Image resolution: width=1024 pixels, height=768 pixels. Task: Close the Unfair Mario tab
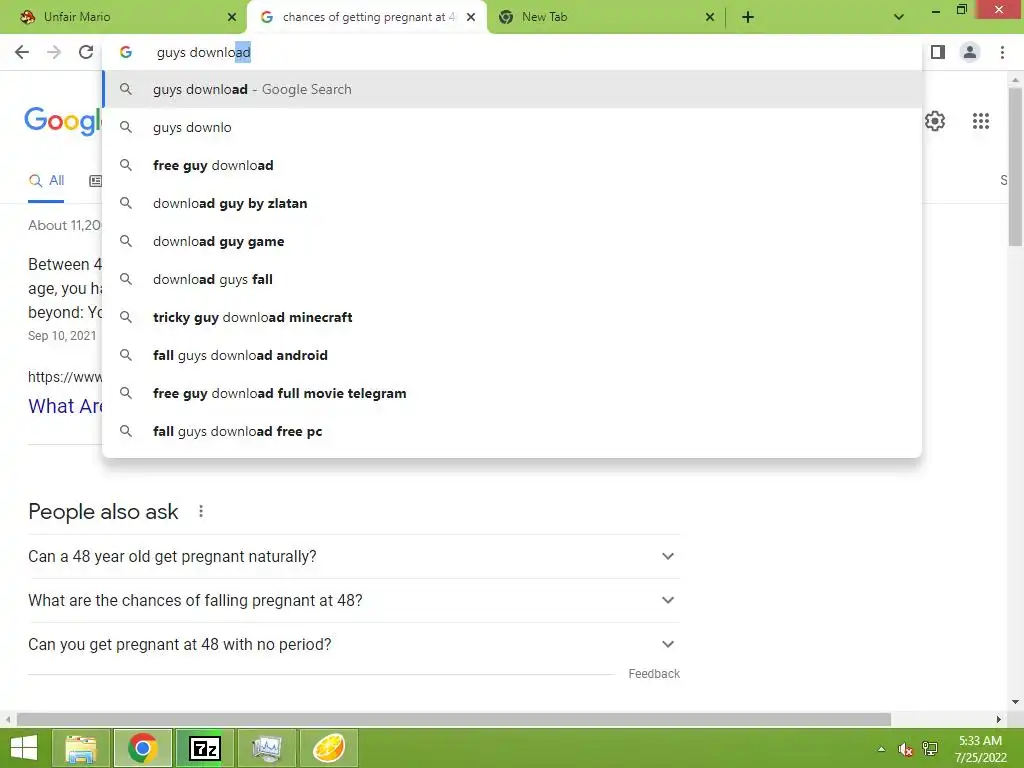(232, 17)
